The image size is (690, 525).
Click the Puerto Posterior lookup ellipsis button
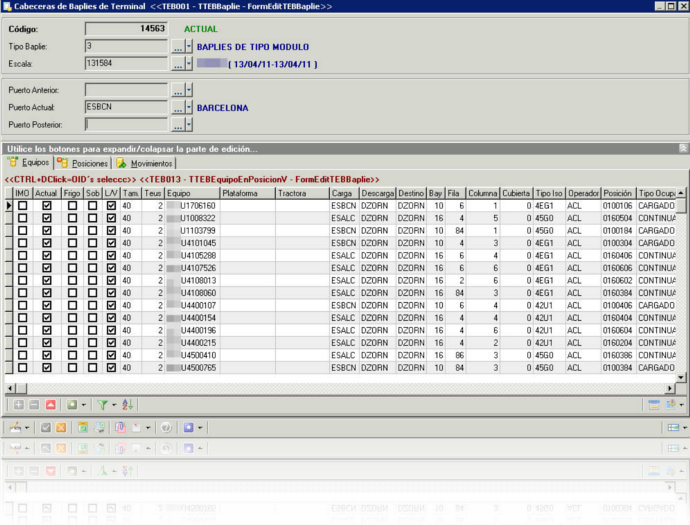178,125
